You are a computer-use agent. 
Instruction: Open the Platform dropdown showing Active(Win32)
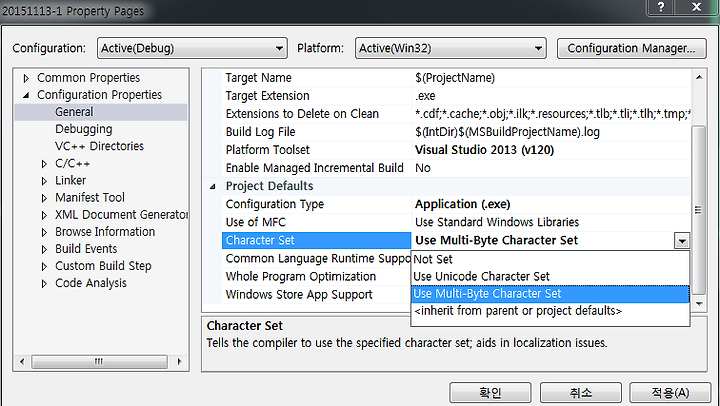pos(450,48)
